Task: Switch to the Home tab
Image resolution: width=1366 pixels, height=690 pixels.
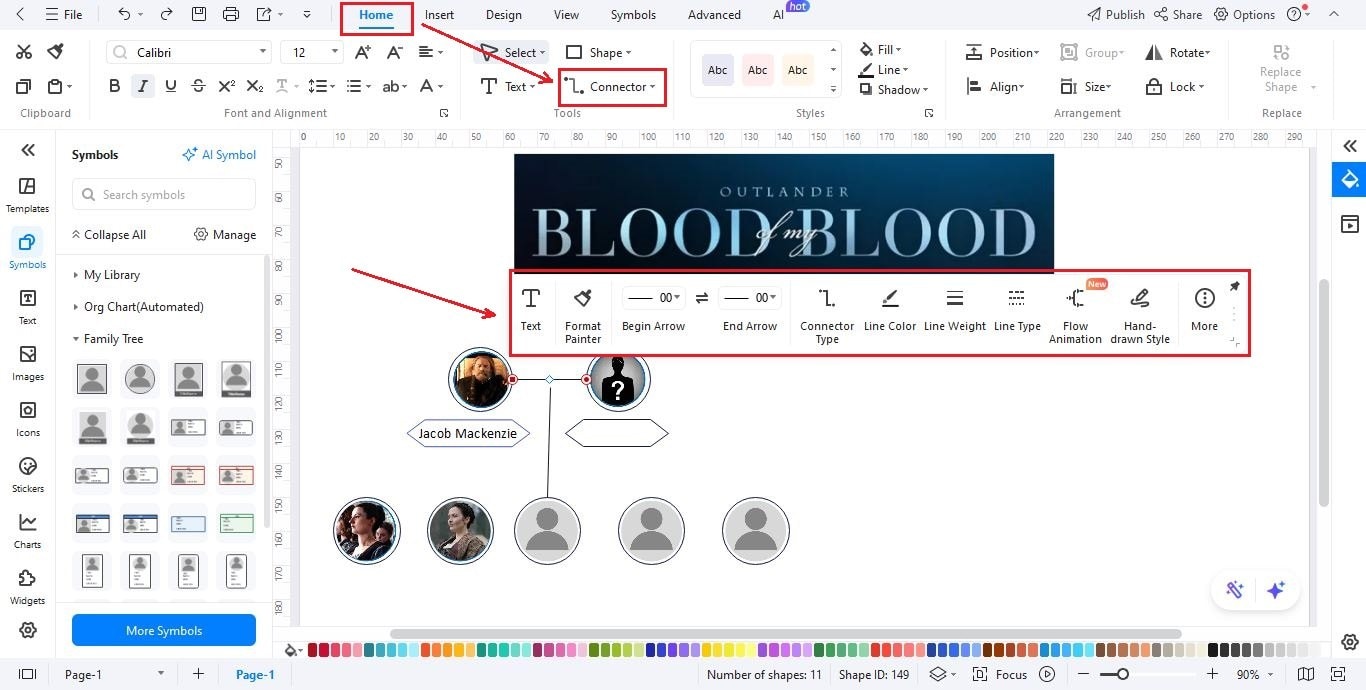Action: [376, 15]
